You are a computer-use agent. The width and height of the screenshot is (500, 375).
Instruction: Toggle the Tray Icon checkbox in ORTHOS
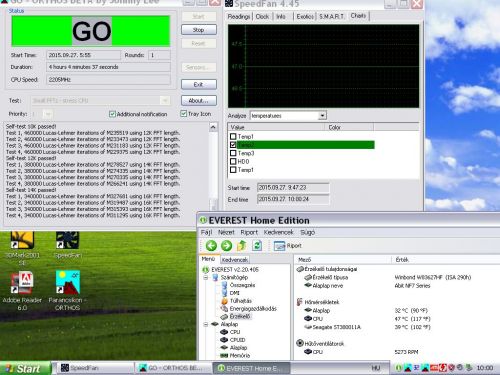183,114
